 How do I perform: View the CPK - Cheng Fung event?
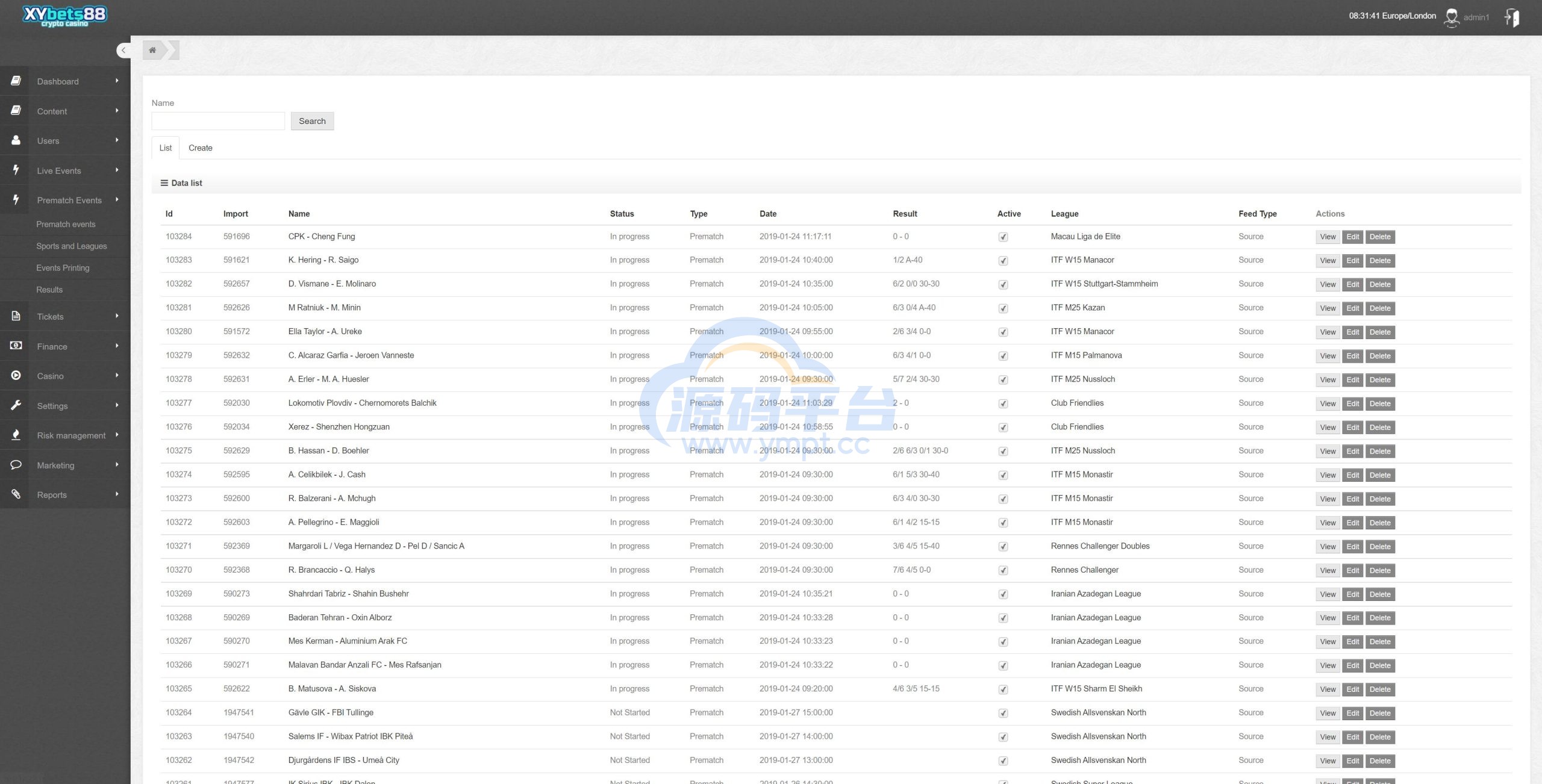[x=1328, y=237]
